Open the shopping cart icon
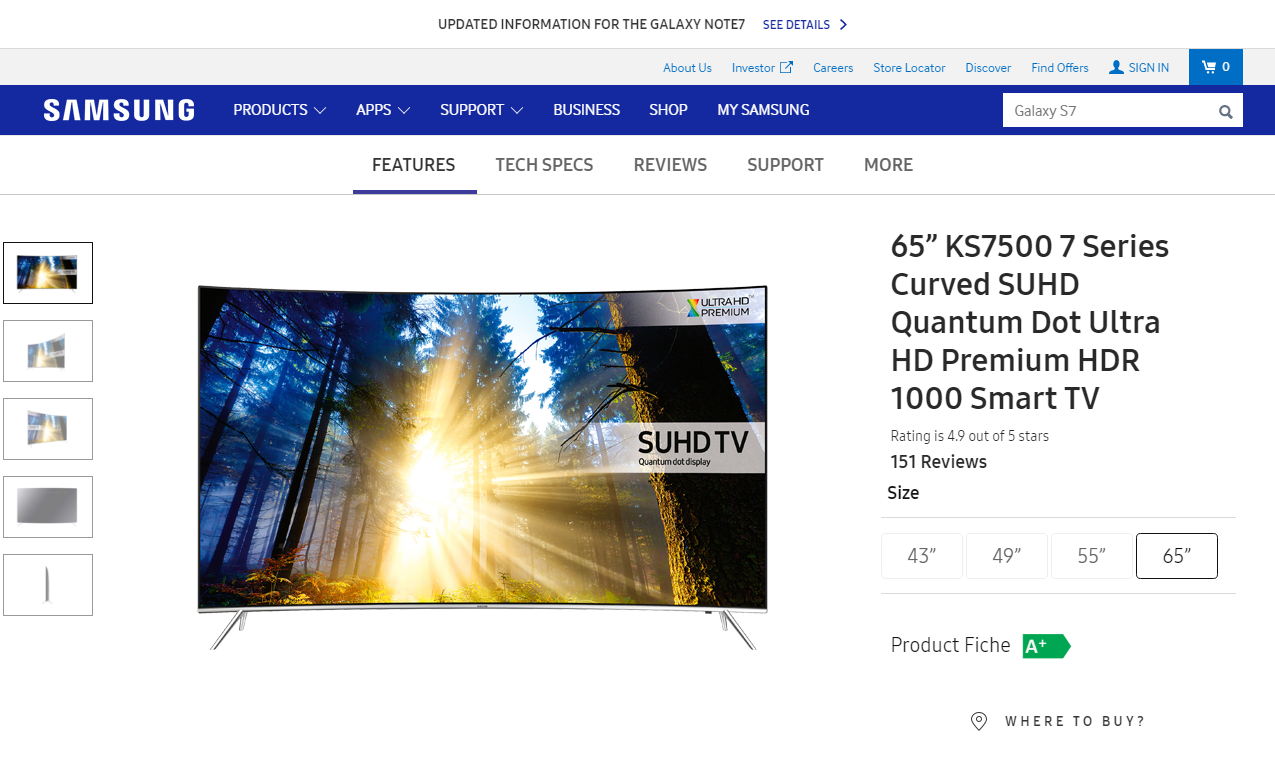Viewport: 1275px width, 784px height. (1208, 67)
